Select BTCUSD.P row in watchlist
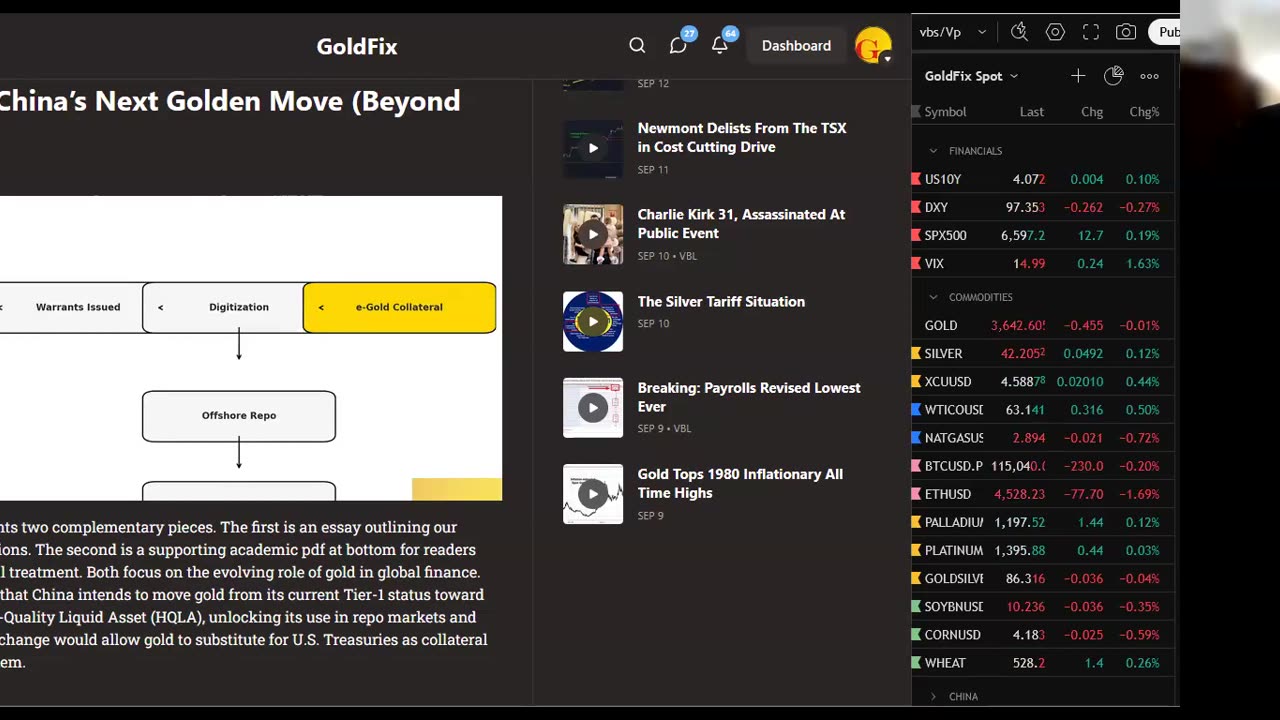1280x720 pixels. point(1043,466)
